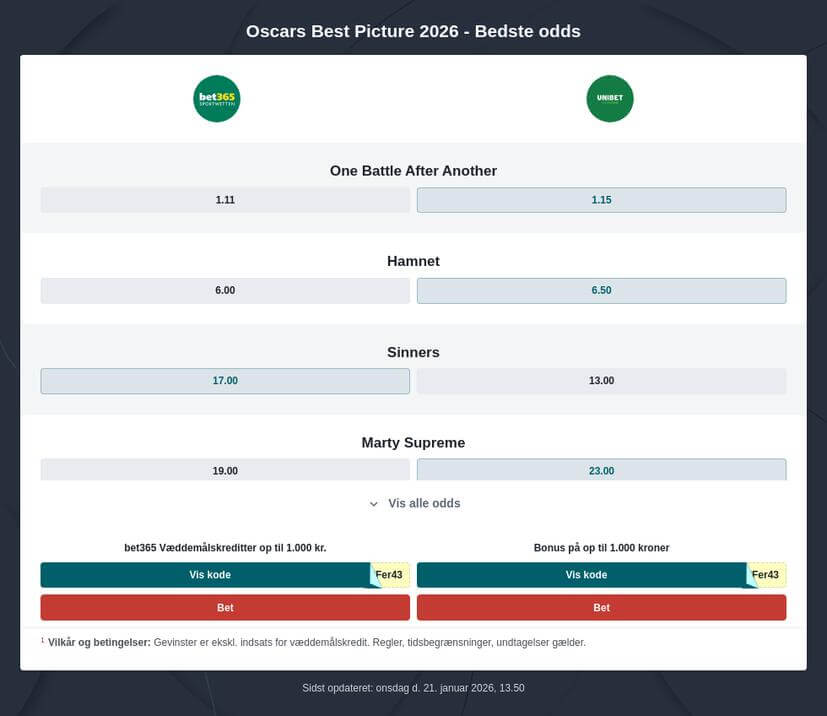
Task: Select highlighted 23.00 odds for Marty Supreme
Action: pos(601,470)
